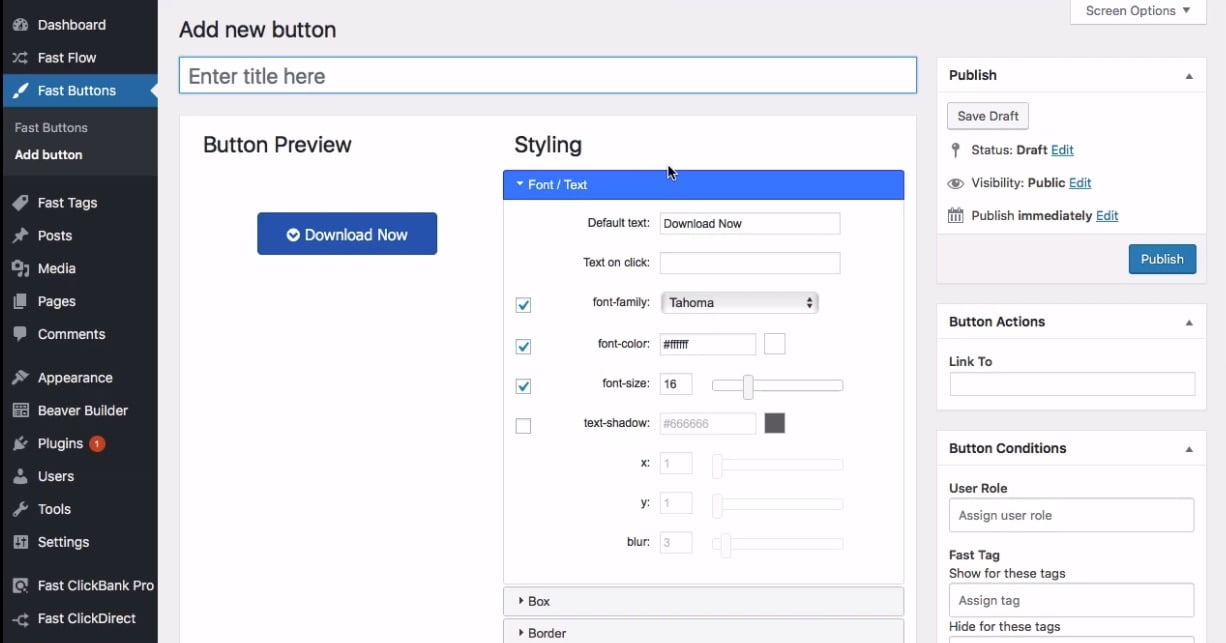Uncheck the font-family checkbox
1226x643 pixels.
coord(523,305)
